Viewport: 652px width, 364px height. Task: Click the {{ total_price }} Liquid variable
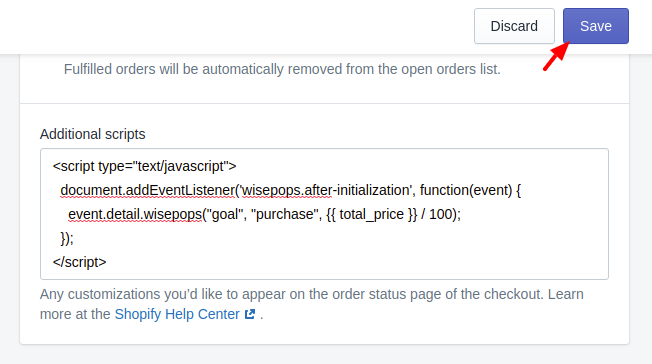click(x=371, y=214)
